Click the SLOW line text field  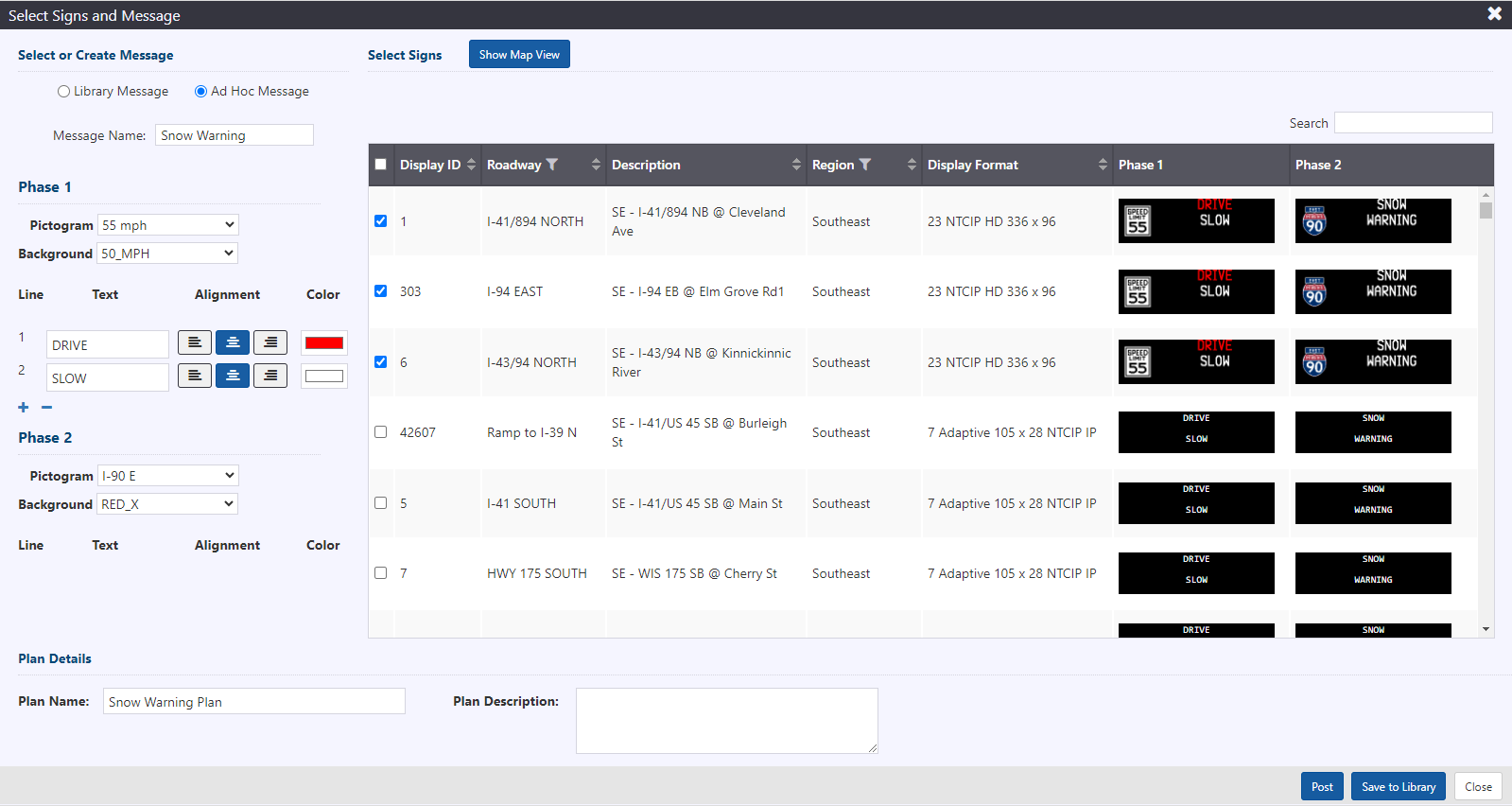(x=108, y=377)
